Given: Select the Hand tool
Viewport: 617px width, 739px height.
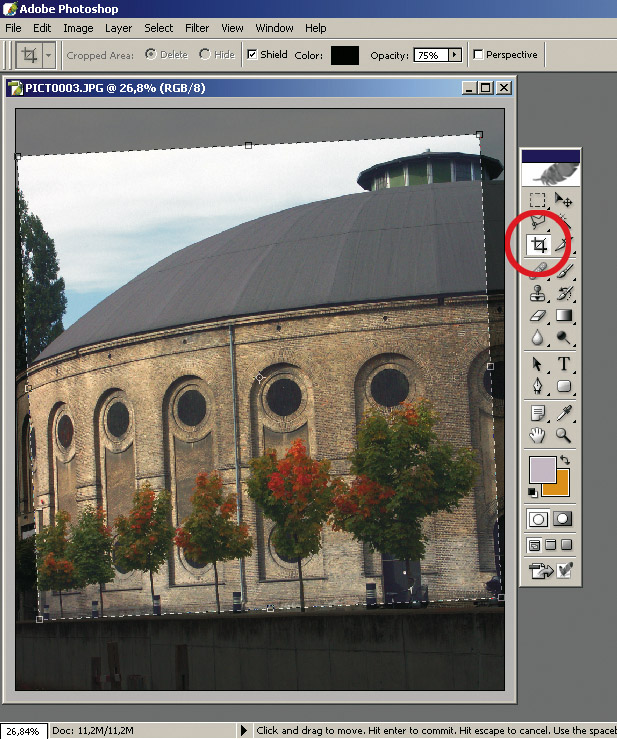Looking at the screenshot, I should (537, 435).
